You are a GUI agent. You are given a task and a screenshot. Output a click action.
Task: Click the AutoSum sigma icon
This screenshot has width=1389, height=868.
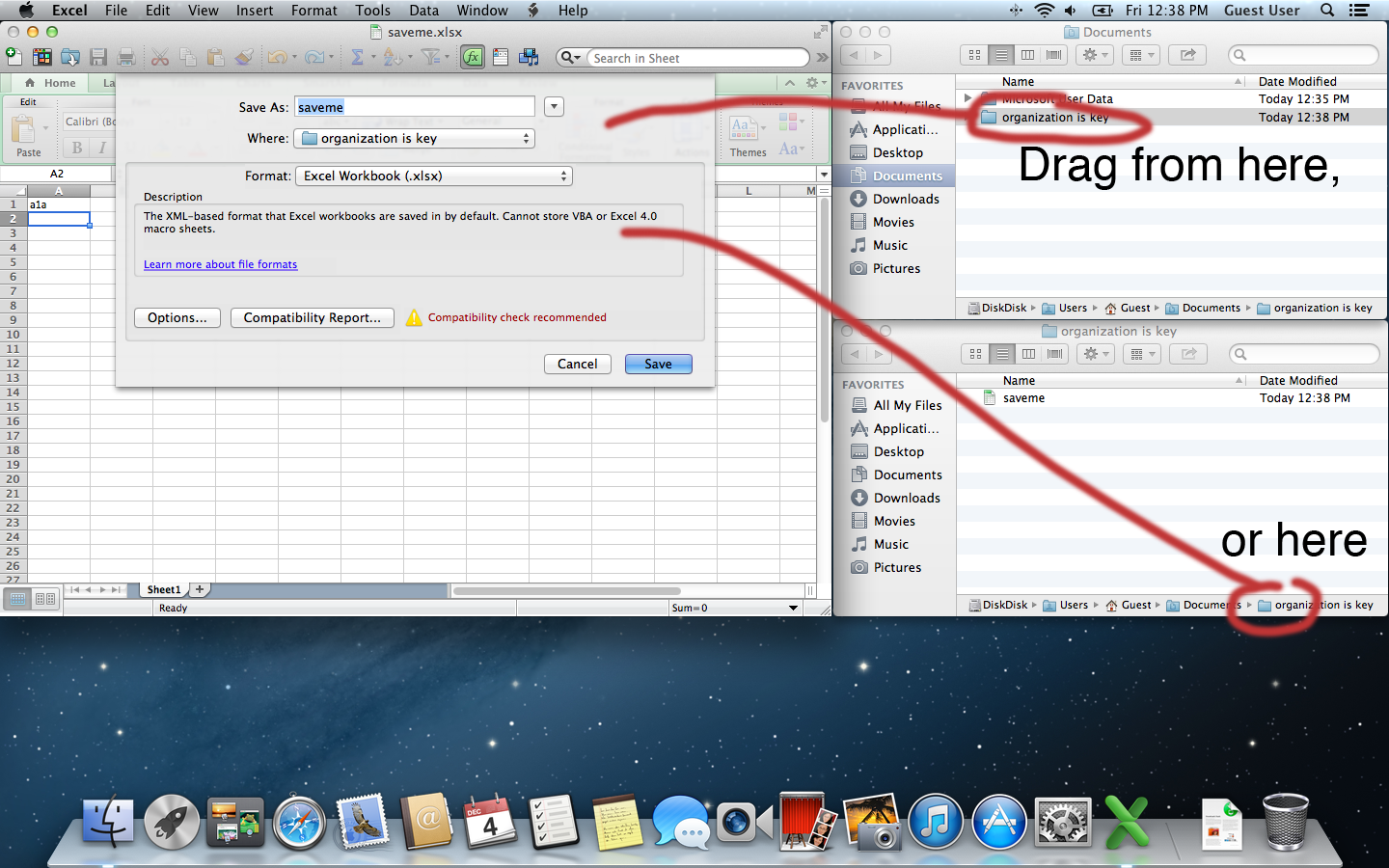click(357, 58)
